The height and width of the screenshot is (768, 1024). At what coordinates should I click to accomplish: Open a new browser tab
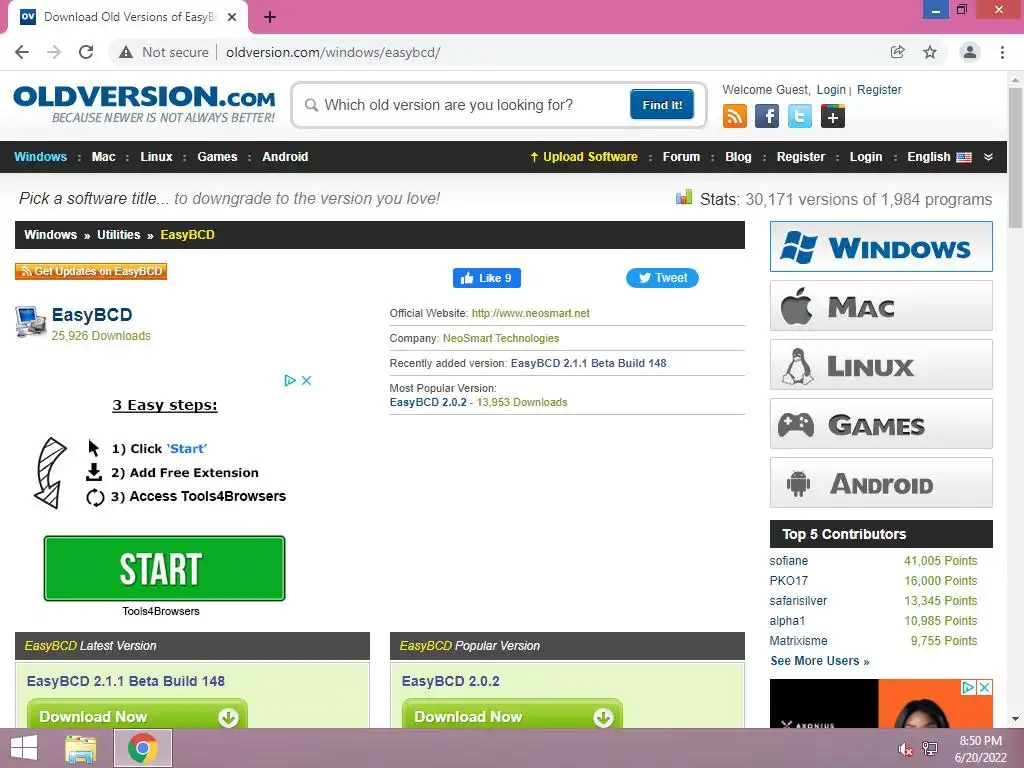[270, 17]
